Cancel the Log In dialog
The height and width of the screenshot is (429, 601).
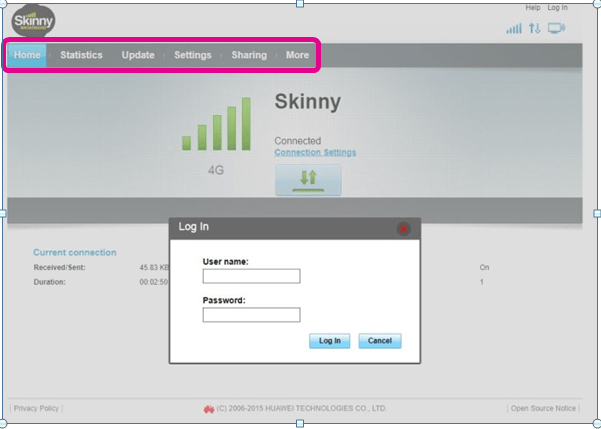[379, 341]
